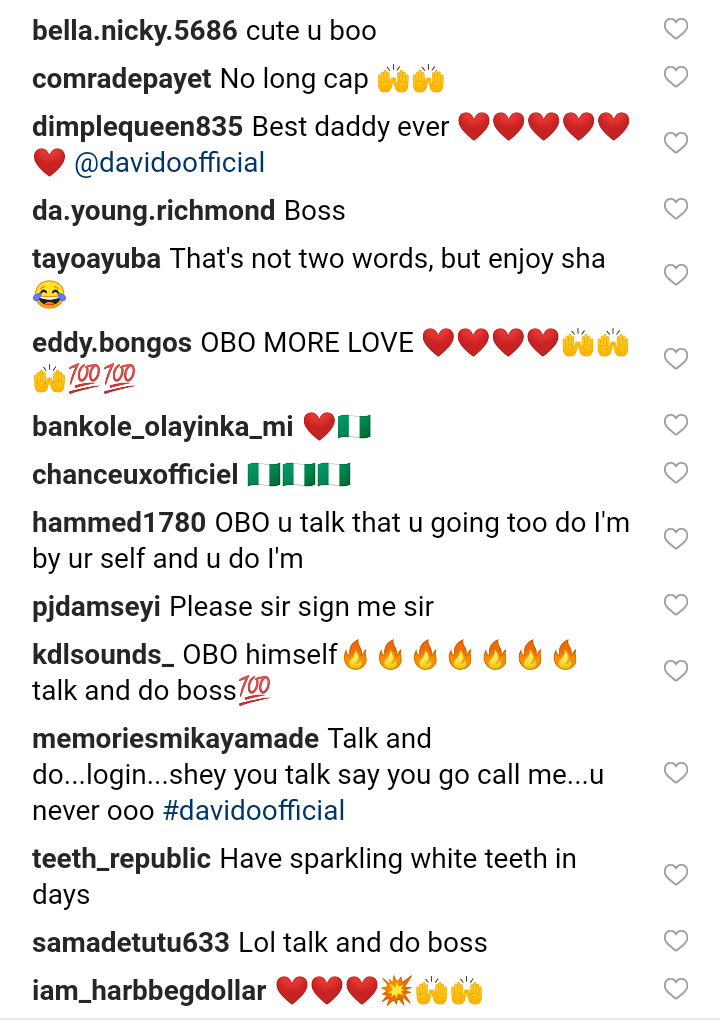Heart hammed1780's comment
This screenshot has height=1024, width=720.
pos(676,539)
